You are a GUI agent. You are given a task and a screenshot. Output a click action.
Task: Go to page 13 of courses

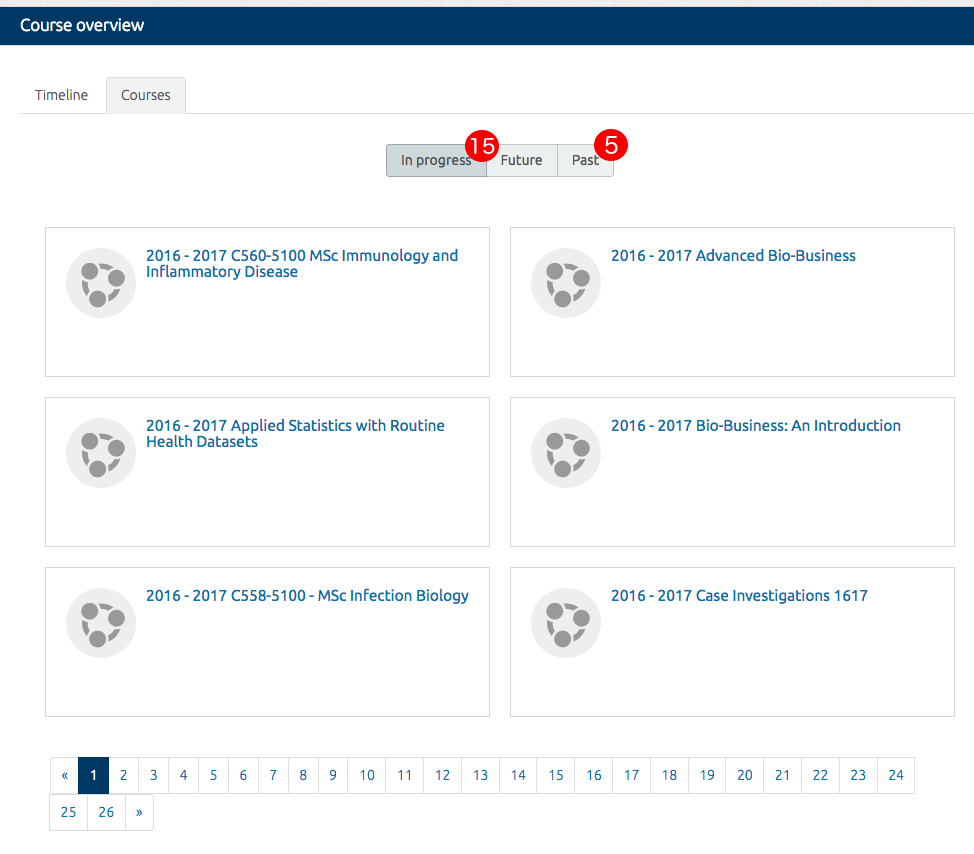click(480, 775)
